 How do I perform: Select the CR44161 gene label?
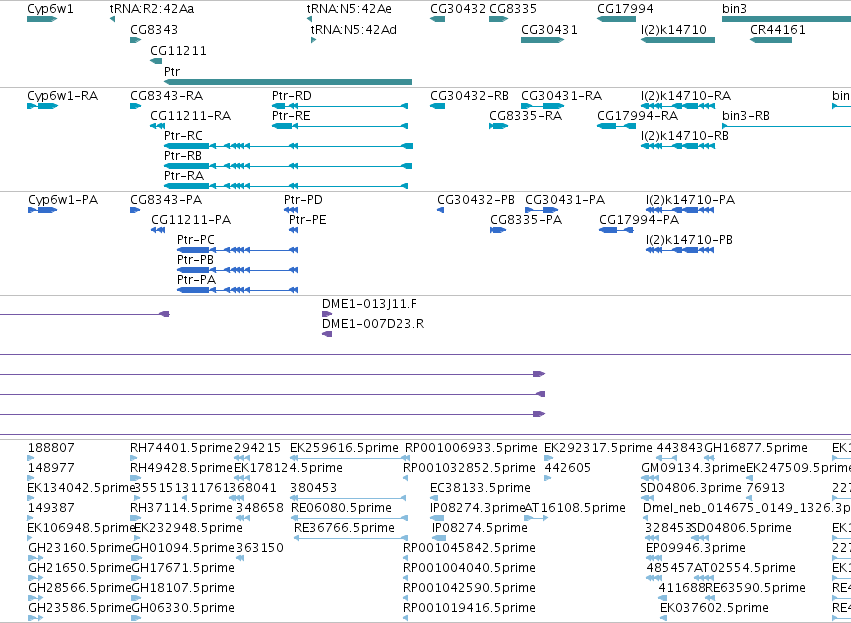click(778, 29)
